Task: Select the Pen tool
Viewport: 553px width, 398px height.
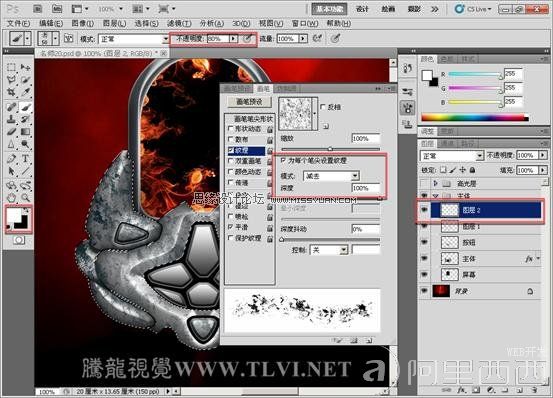Action: pyautogui.click(x=12, y=159)
